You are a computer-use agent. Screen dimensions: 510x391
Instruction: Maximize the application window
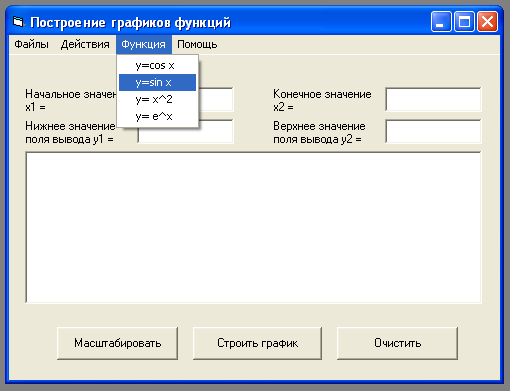tap(464, 22)
